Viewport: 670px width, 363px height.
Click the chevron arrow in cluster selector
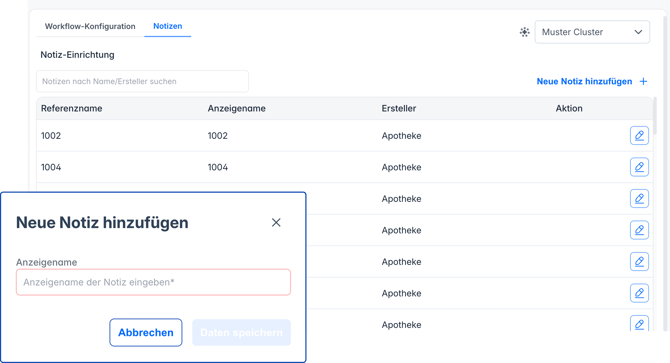click(638, 32)
